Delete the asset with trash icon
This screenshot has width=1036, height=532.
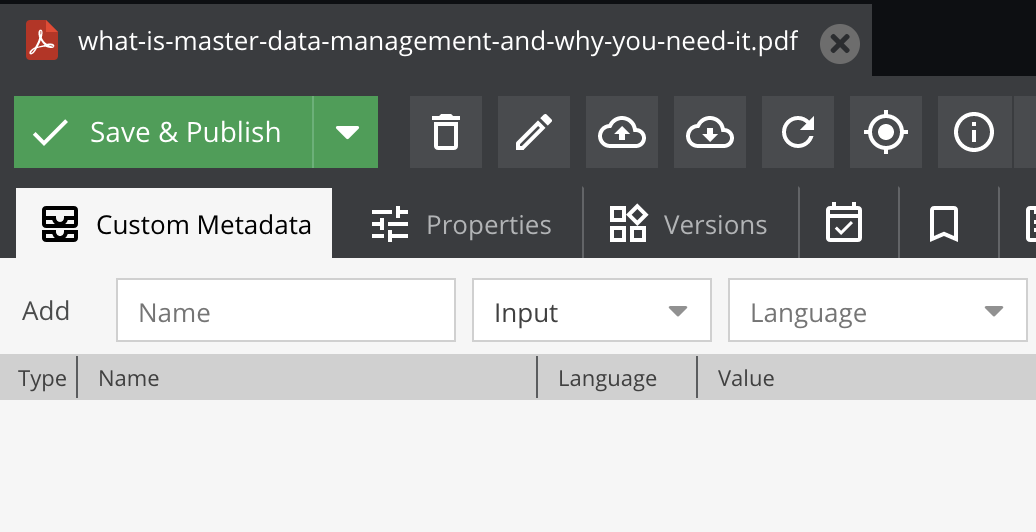446,132
